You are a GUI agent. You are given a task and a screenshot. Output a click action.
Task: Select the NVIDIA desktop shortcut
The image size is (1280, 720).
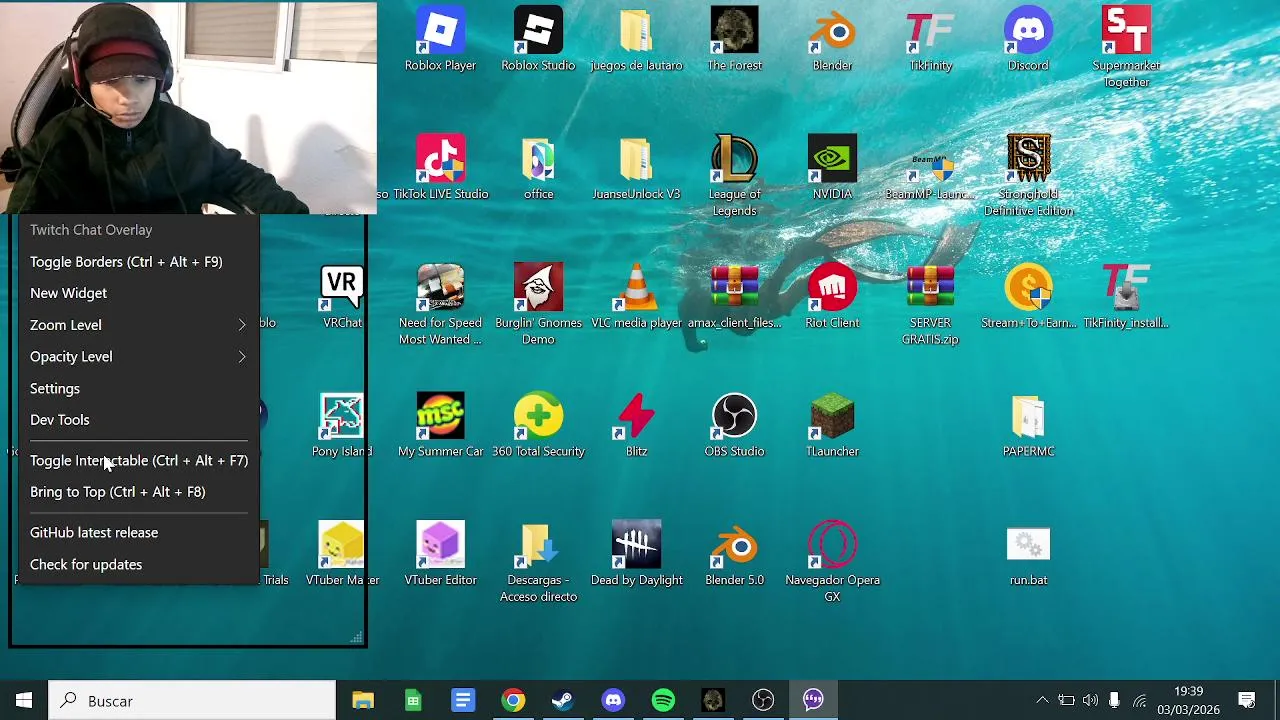(x=832, y=168)
